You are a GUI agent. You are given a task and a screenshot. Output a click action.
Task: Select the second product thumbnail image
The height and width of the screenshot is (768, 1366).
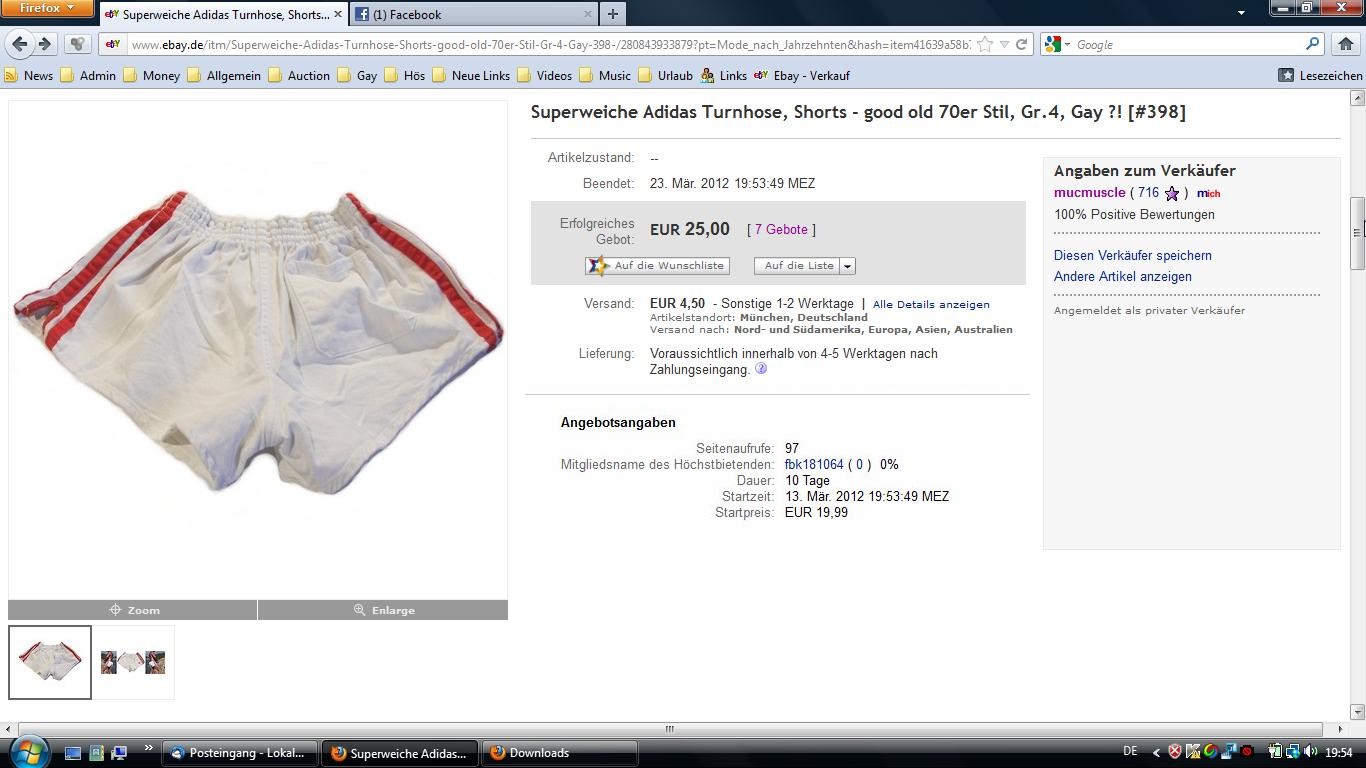pyautogui.click(x=133, y=662)
